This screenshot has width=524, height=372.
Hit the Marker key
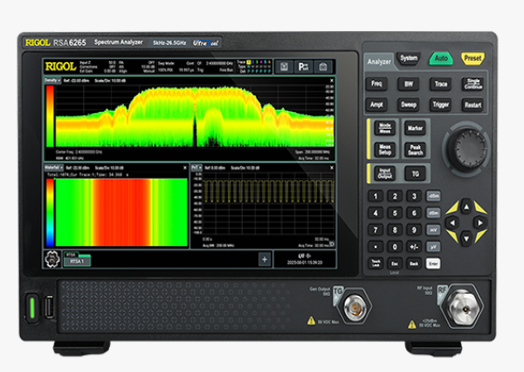[415, 128]
